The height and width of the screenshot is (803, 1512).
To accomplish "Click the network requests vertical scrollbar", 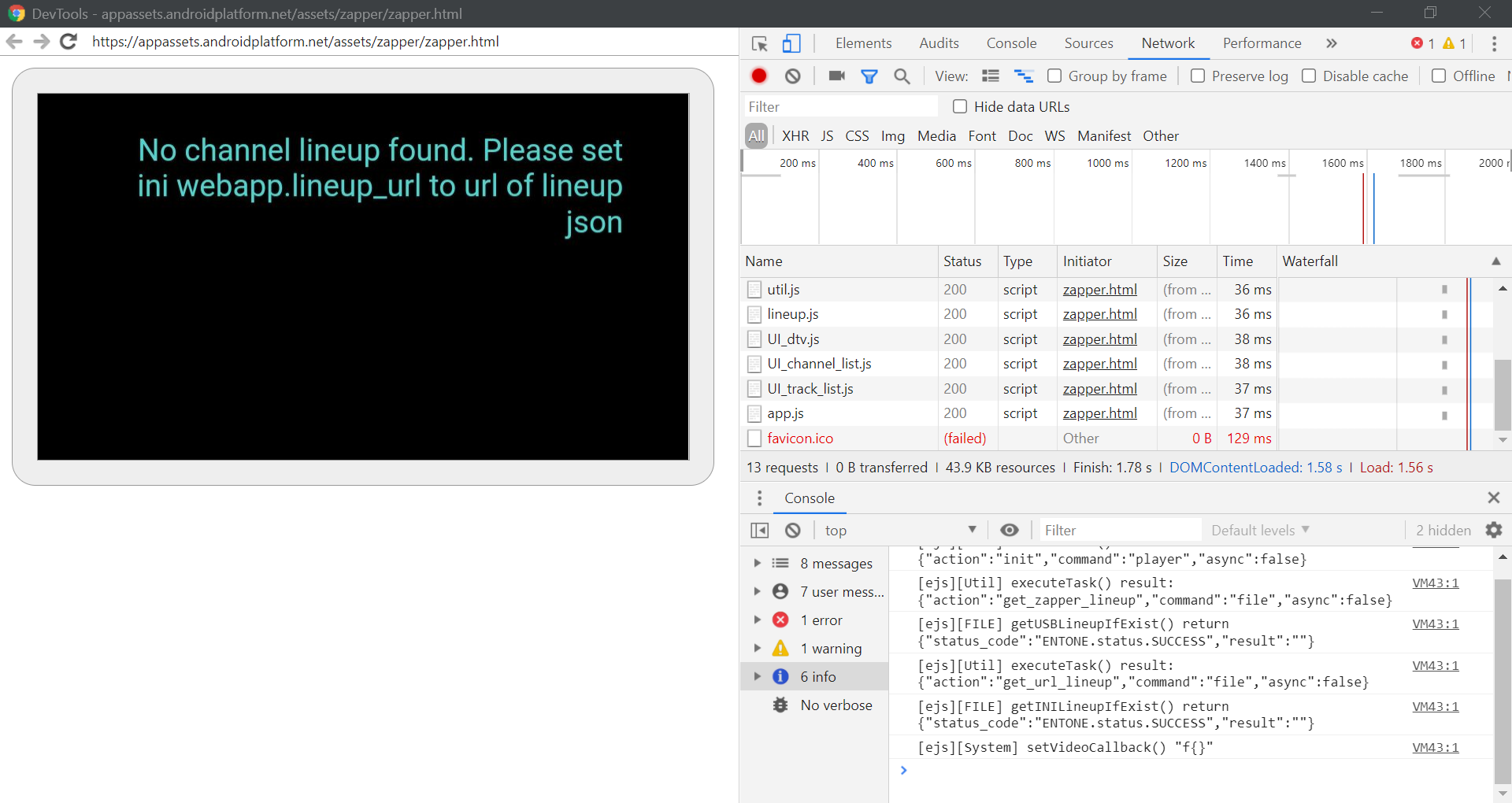I will pos(1502,394).
